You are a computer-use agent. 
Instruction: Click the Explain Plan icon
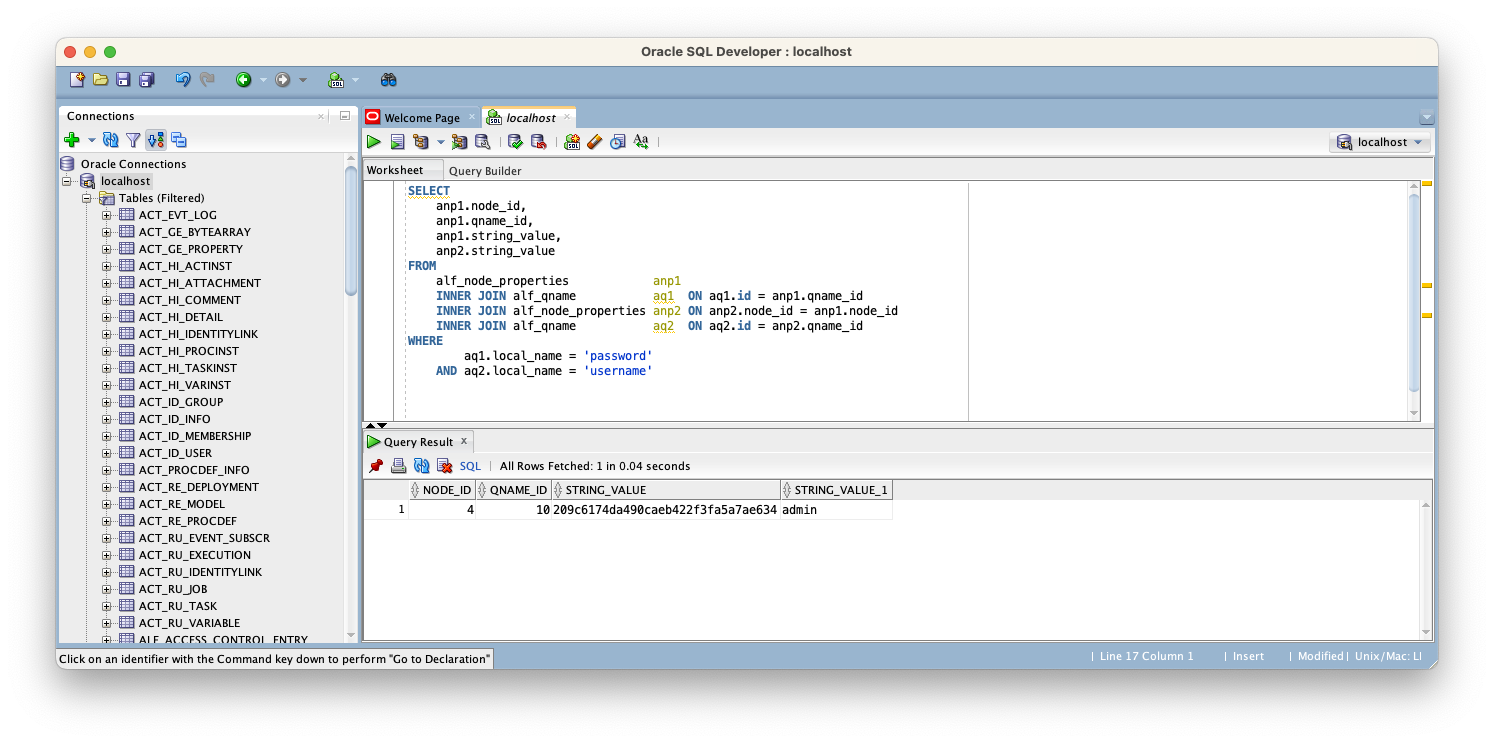point(421,142)
